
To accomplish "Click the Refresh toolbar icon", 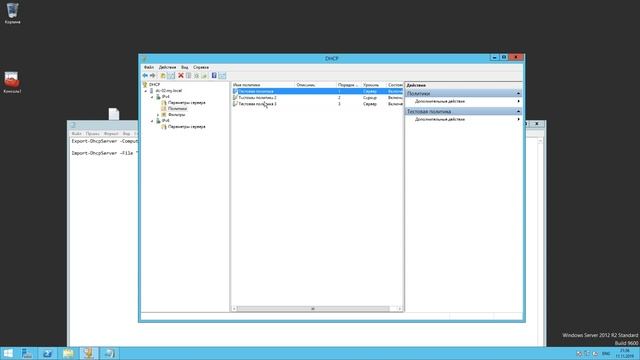I will point(196,76).
